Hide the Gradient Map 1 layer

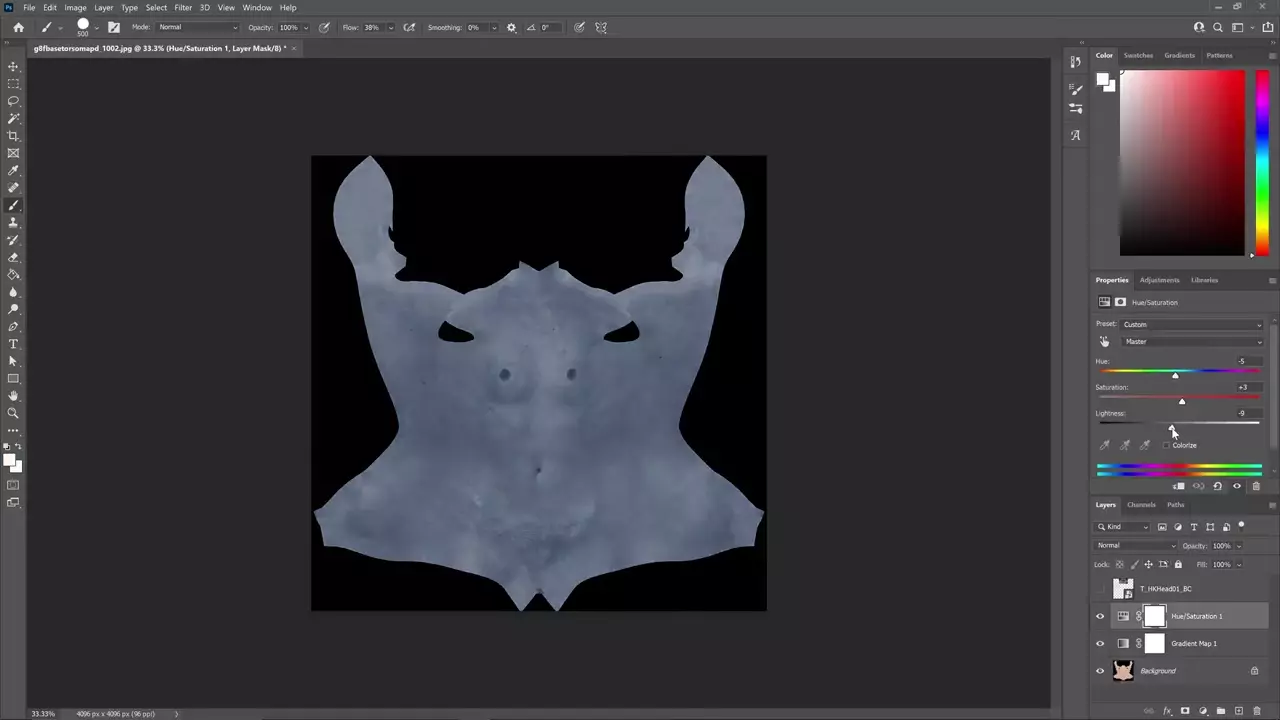tap(1100, 644)
